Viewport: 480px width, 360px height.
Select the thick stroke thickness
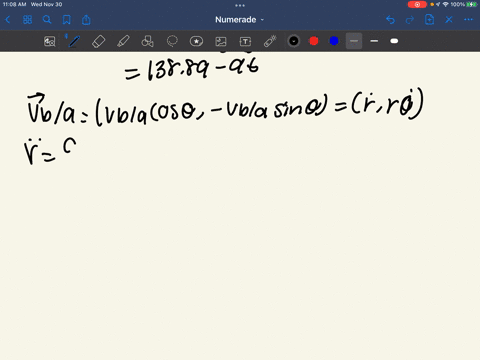(394, 41)
